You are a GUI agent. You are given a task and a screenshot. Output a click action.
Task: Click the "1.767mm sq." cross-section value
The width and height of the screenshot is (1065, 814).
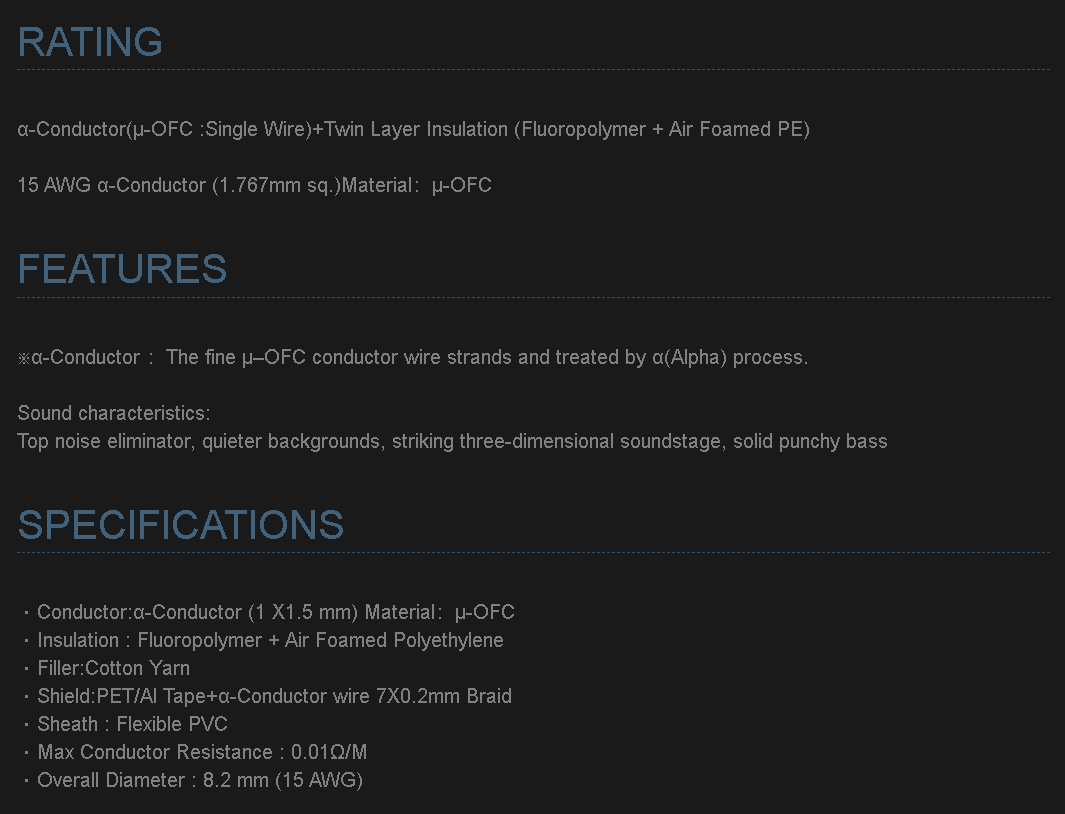pos(275,185)
